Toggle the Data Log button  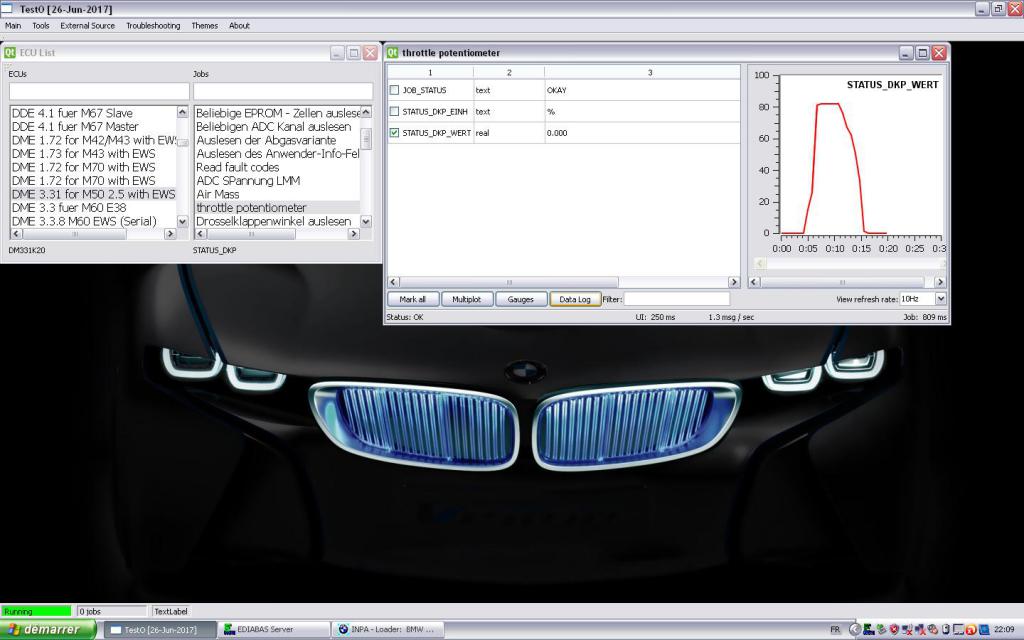click(575, 299)
